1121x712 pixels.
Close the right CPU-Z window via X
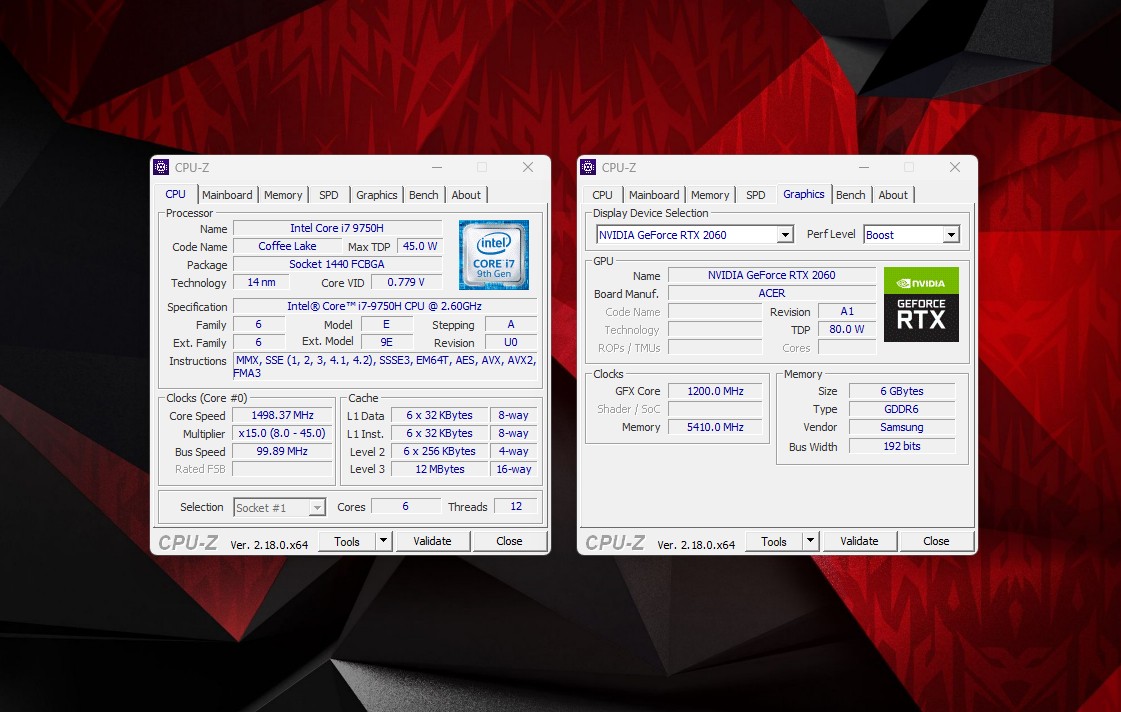tap(955, 167)
